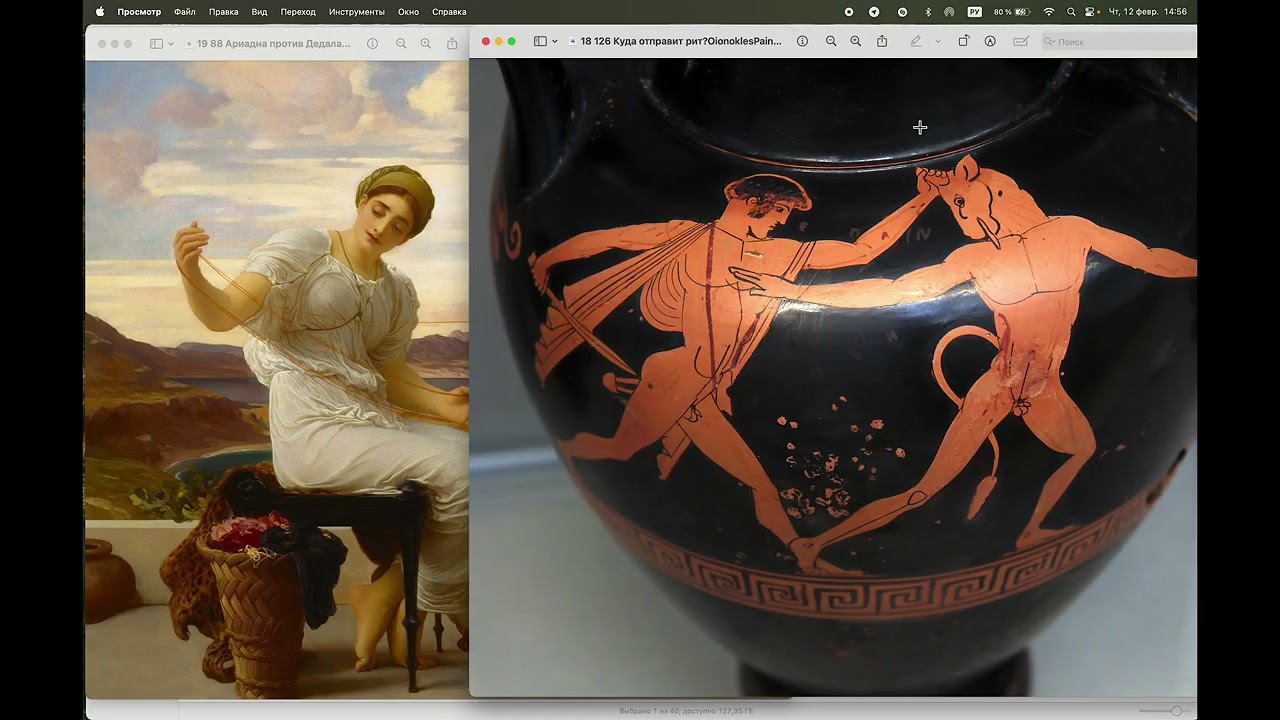Open Bluetooth status menu
1280x720 pixels.
(928, 12)
